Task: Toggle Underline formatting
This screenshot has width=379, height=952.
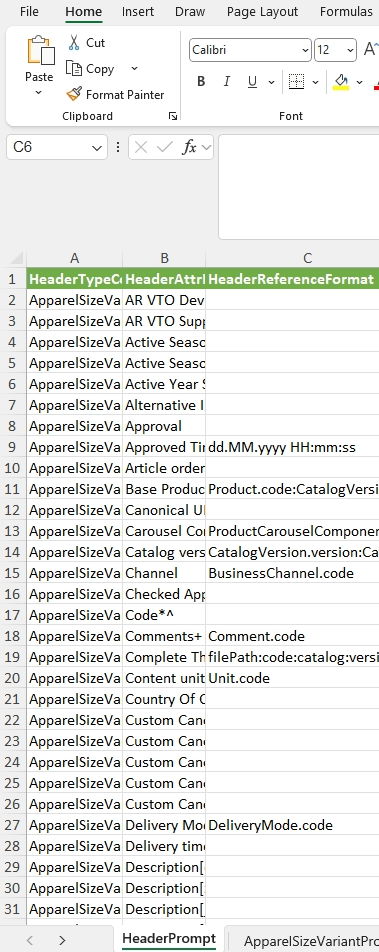Action: pos(252,82)
